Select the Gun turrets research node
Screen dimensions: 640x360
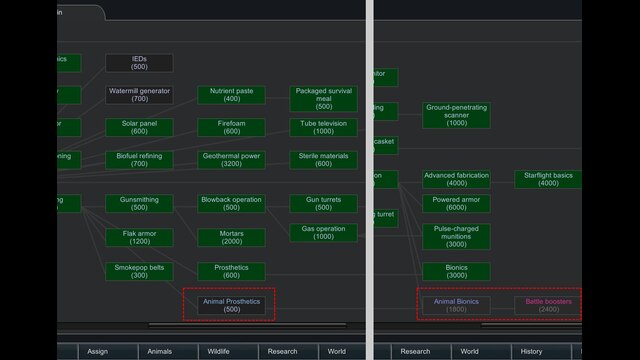[324, 204]
